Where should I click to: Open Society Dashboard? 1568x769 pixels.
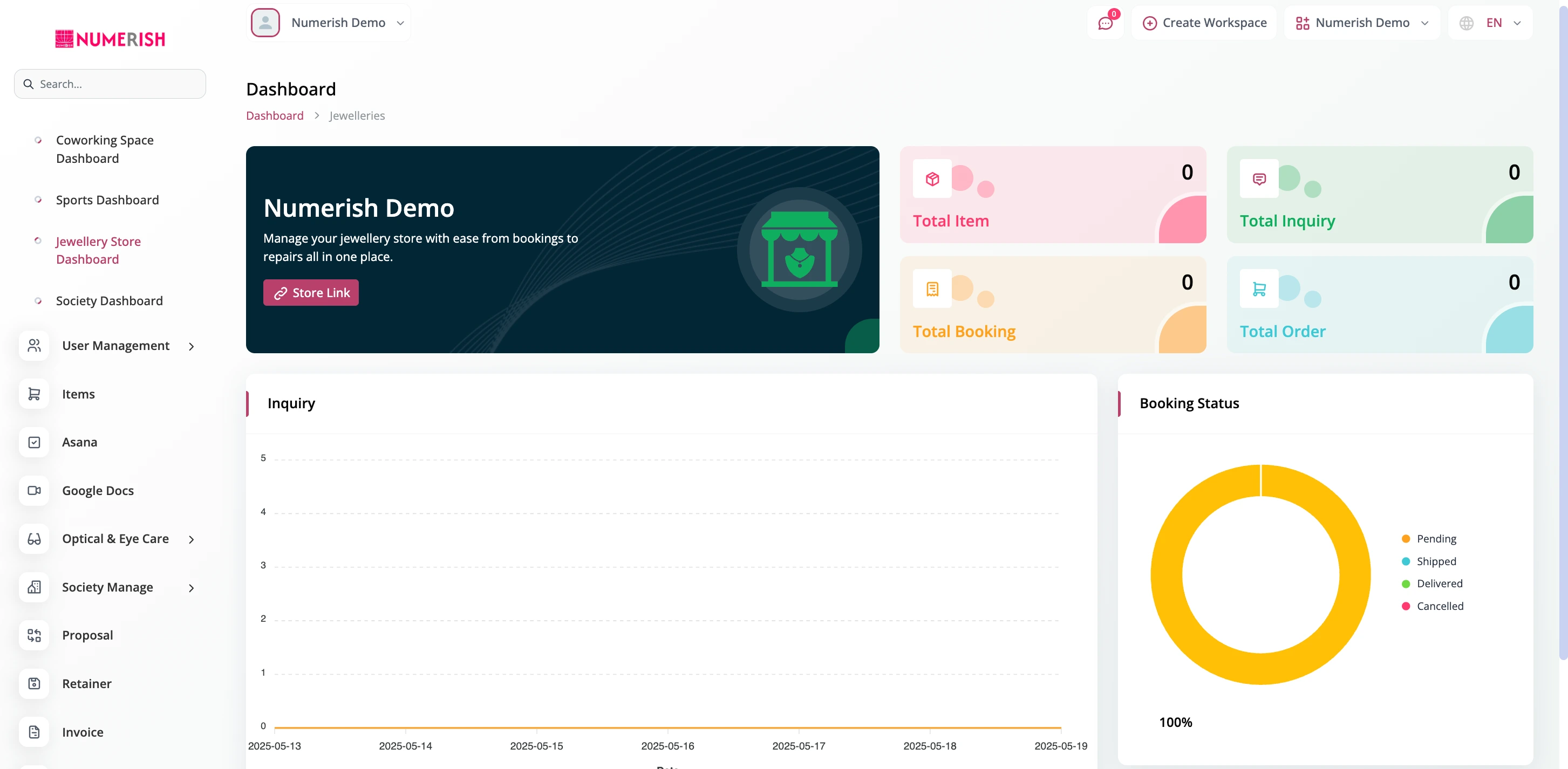pyautogui.click(x=109, y=300)
